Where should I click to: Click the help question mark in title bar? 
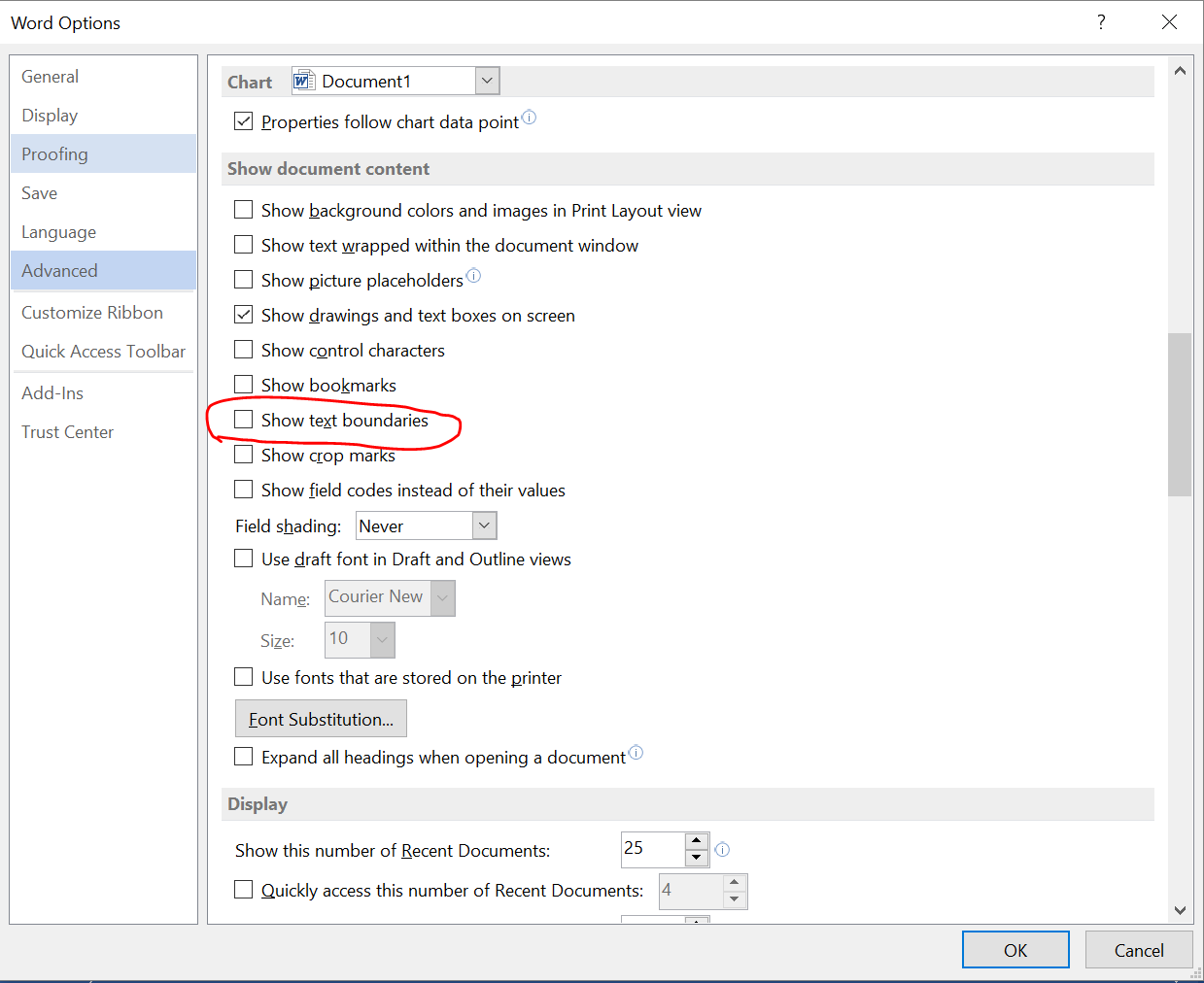pyautogui.click(x=1101, y=21)
